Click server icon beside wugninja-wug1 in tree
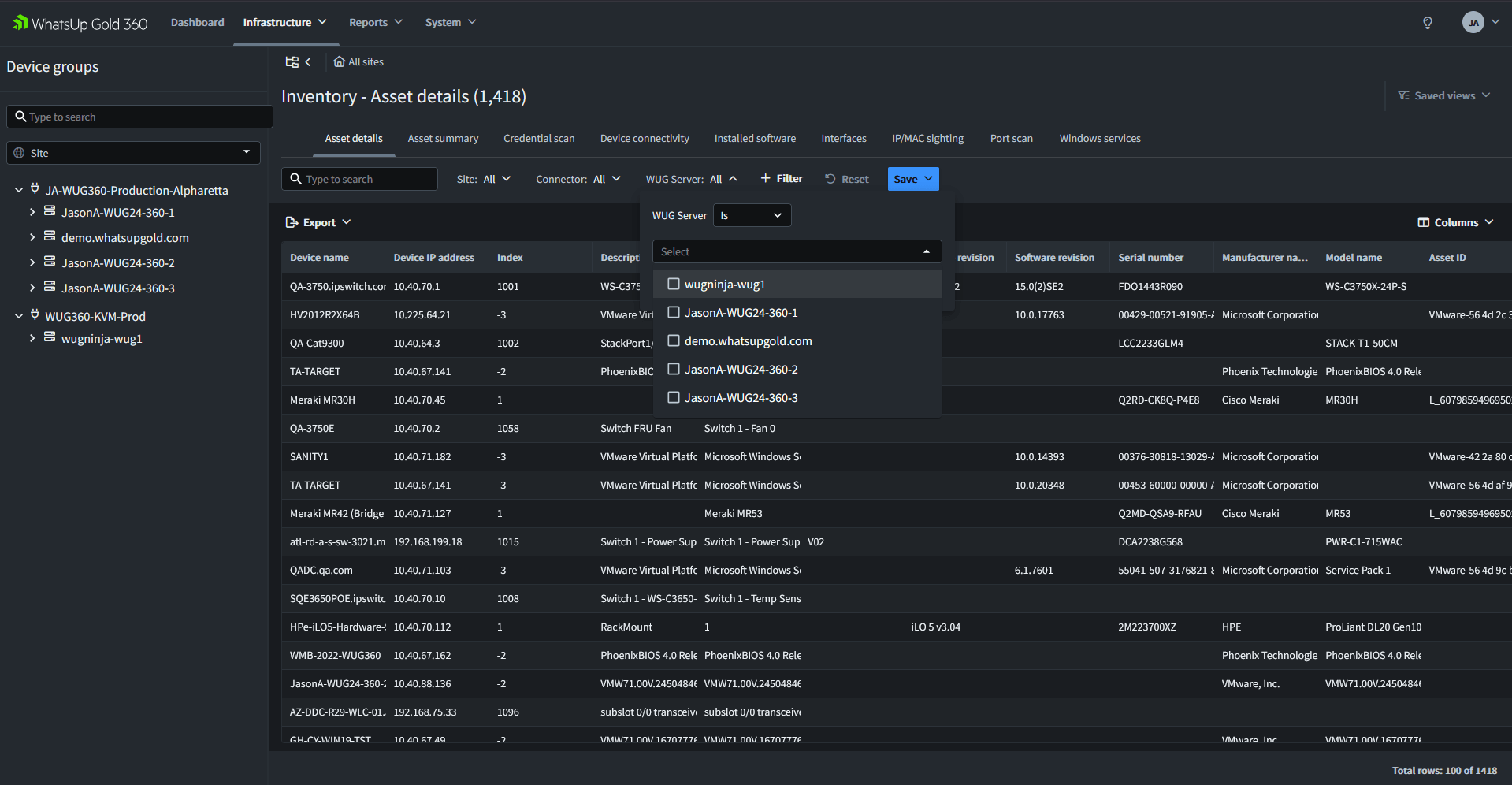 [50, 337]
